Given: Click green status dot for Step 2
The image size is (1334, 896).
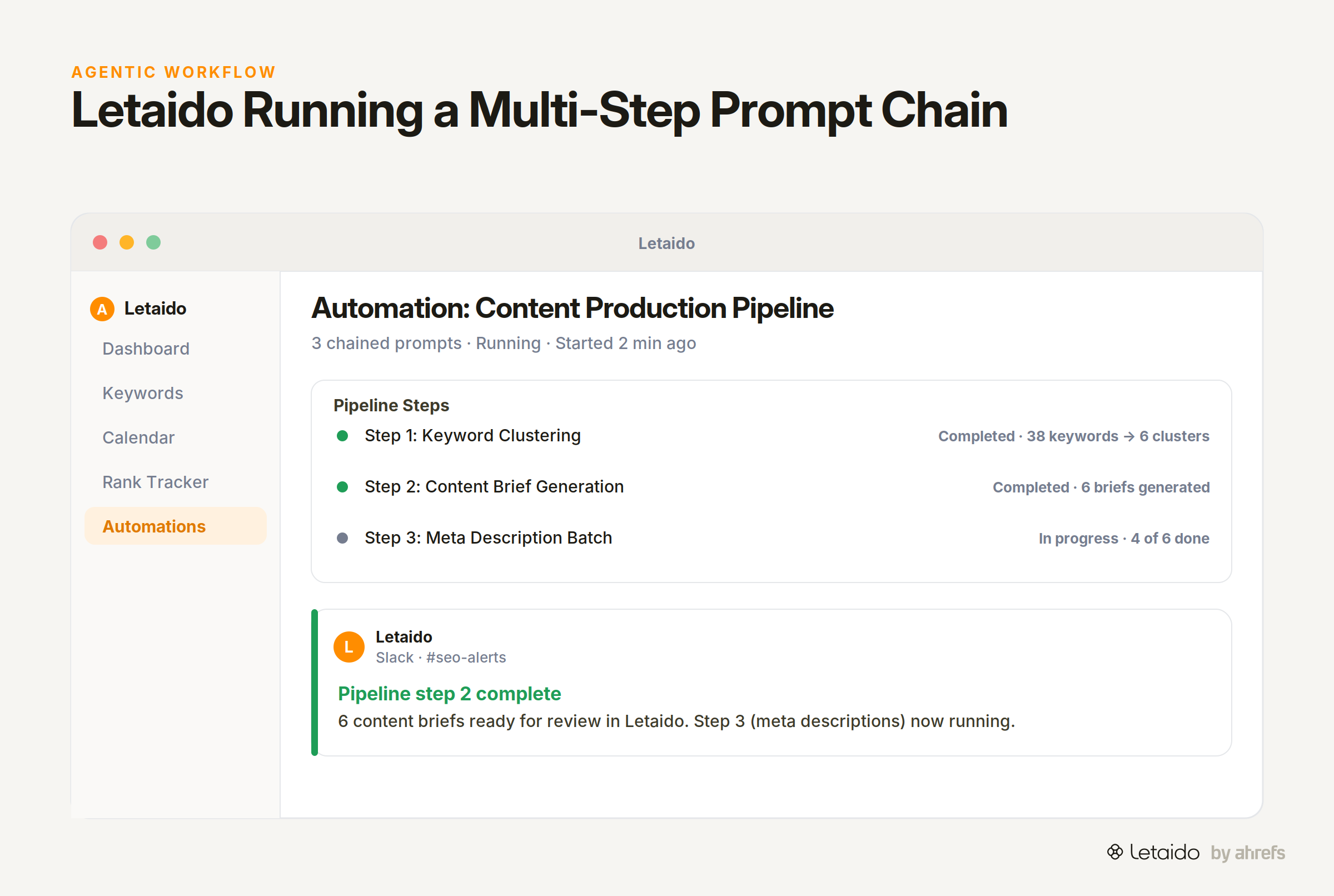Looking at the screenshot, I should [x=342, y=487].
